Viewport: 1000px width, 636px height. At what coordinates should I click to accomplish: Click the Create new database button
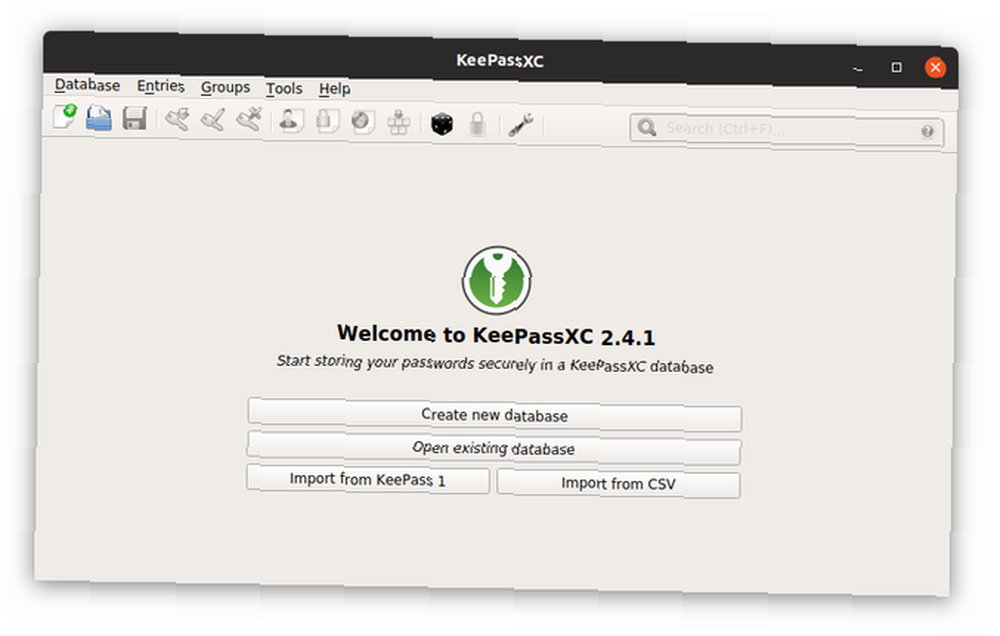[495, 415]
